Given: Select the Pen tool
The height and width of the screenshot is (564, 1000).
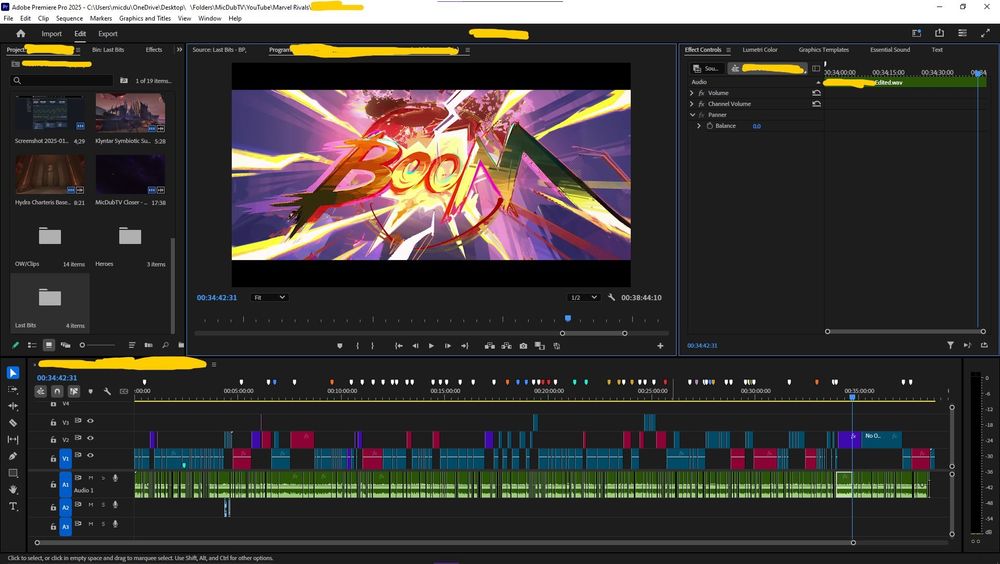Looking at the screenshot, I should [13, 456].
